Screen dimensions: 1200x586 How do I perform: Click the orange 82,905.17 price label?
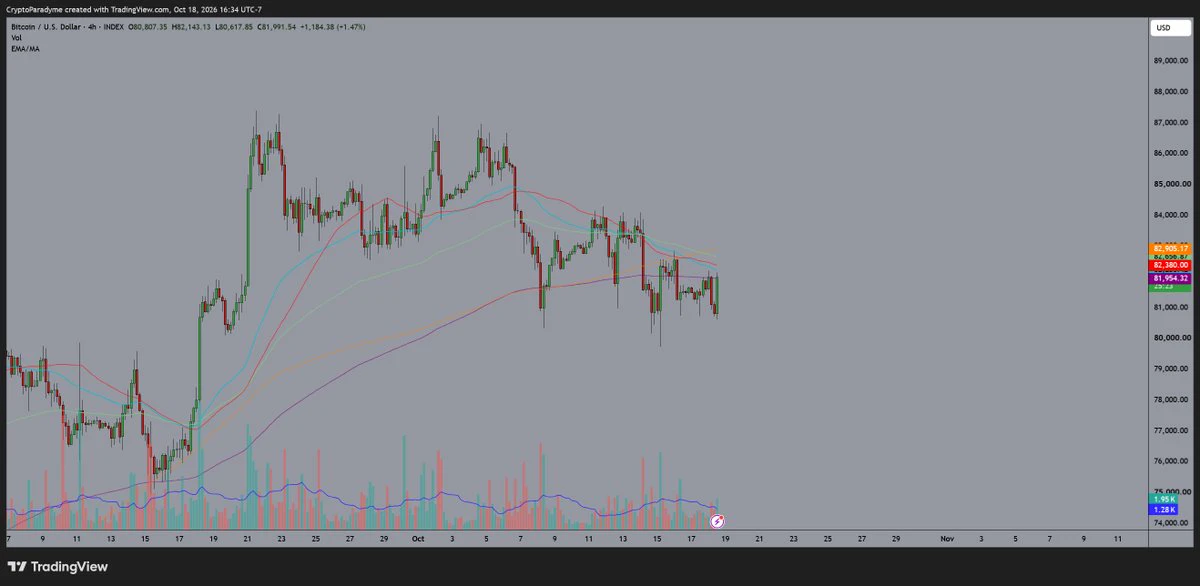click(1169, 248)
